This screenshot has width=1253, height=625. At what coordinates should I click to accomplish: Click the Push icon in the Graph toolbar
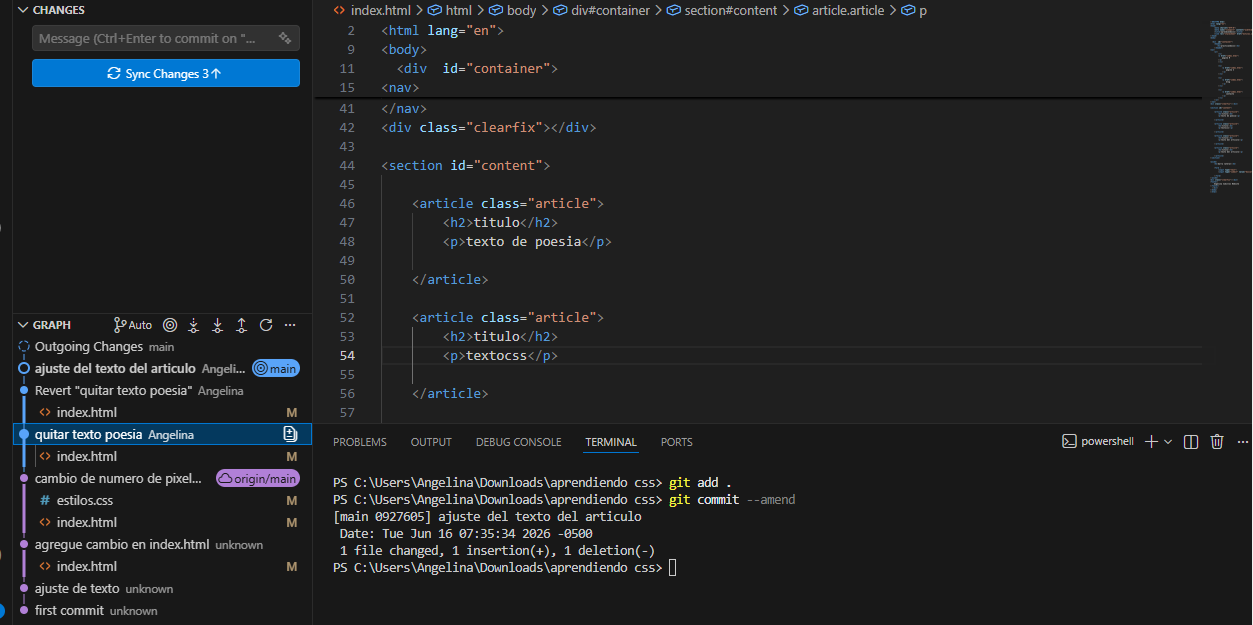point(242,325)
